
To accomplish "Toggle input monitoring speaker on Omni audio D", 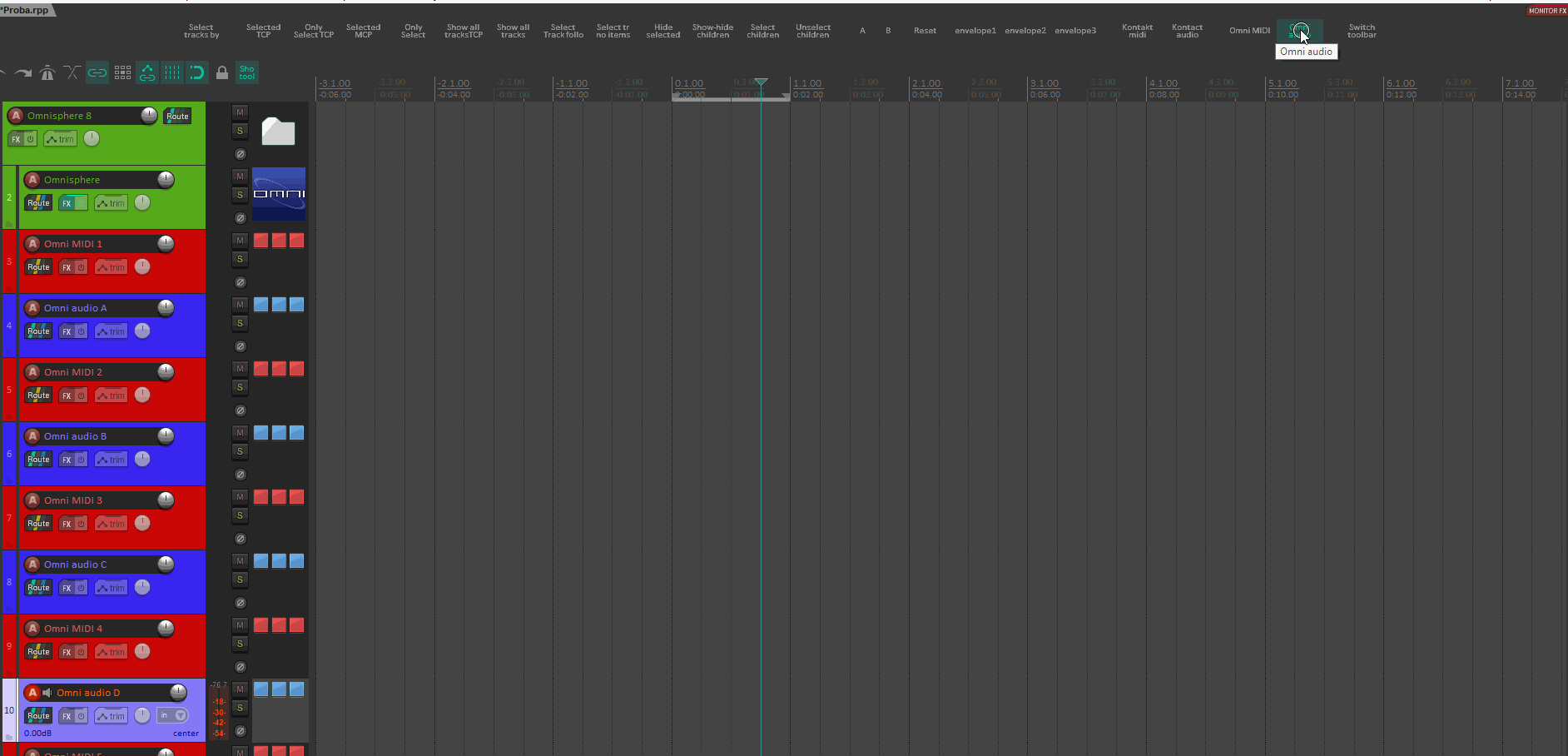I will point(47,693).
